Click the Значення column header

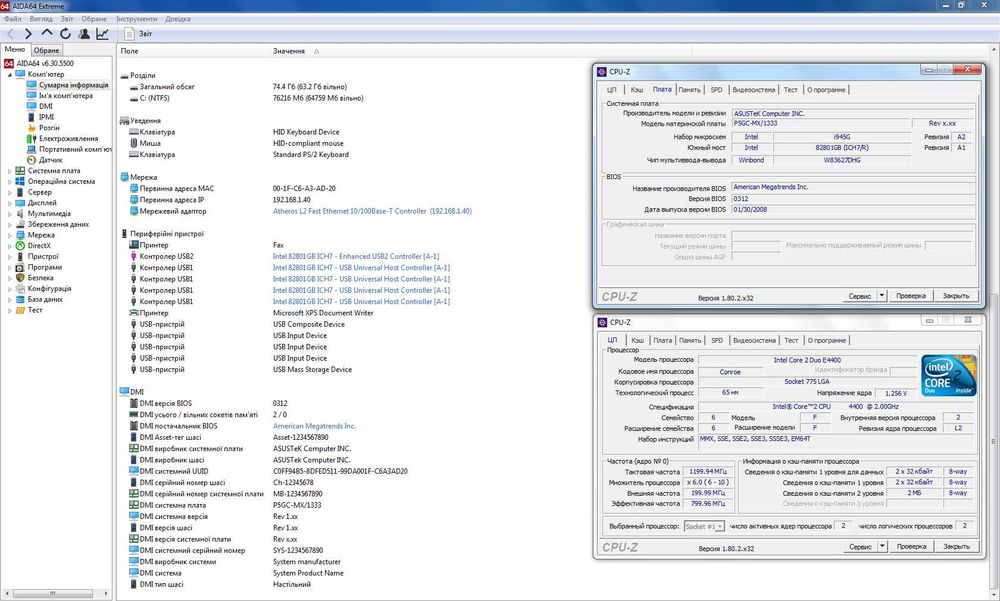[x=289, y=51]
